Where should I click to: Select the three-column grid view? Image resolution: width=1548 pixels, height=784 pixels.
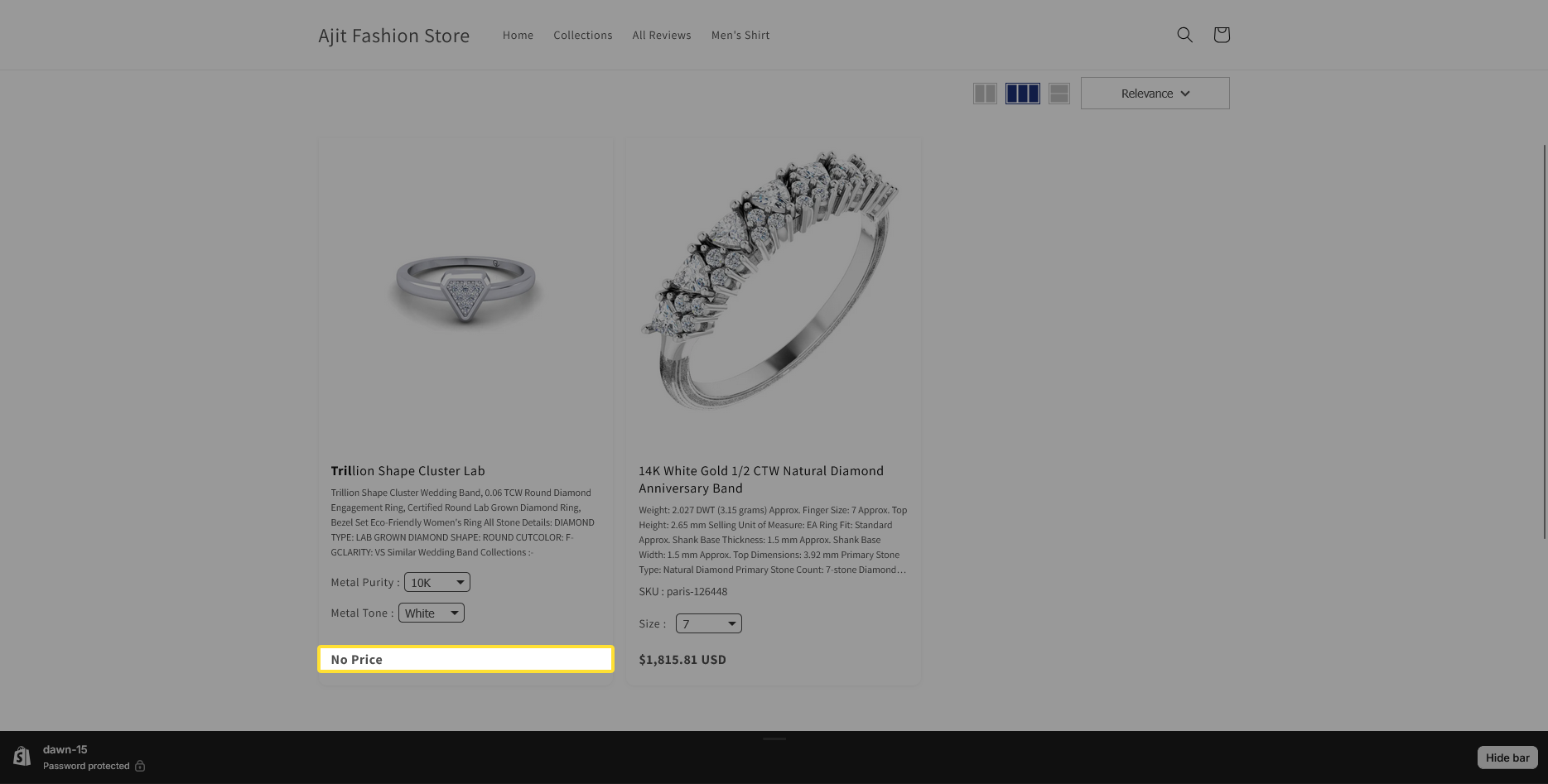[x=1022, y=94]
